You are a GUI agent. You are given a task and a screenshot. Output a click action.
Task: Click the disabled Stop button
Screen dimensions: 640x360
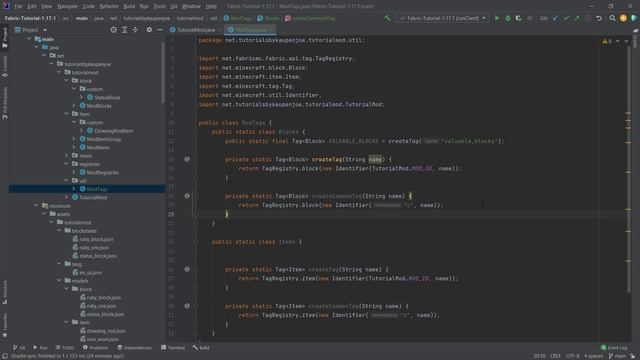coord(530,18)
